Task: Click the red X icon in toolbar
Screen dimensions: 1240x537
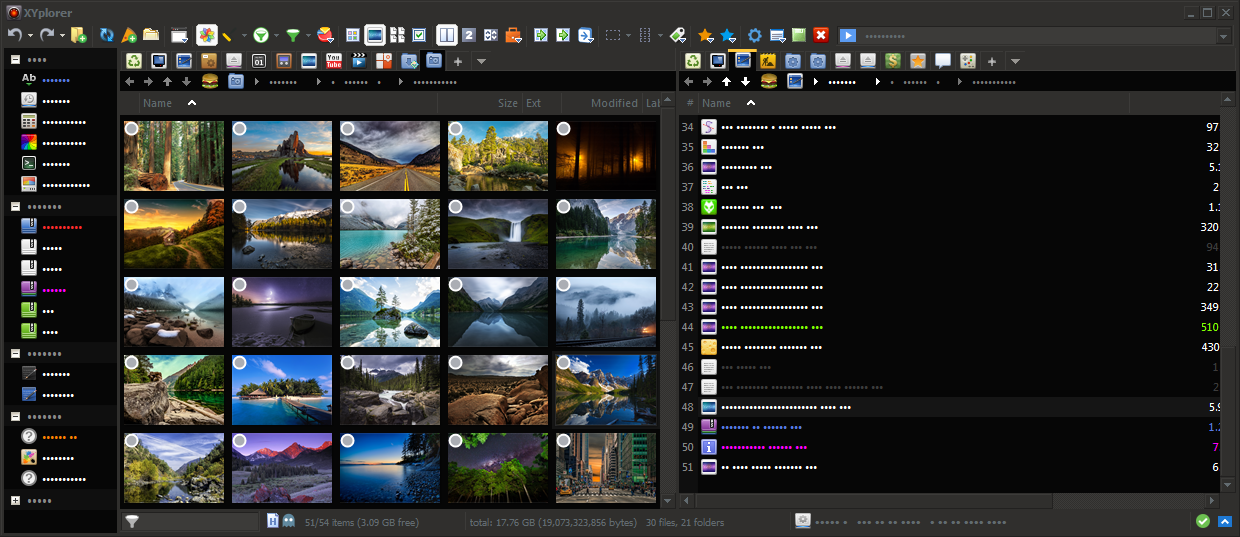Action: [x=821, y=35]
